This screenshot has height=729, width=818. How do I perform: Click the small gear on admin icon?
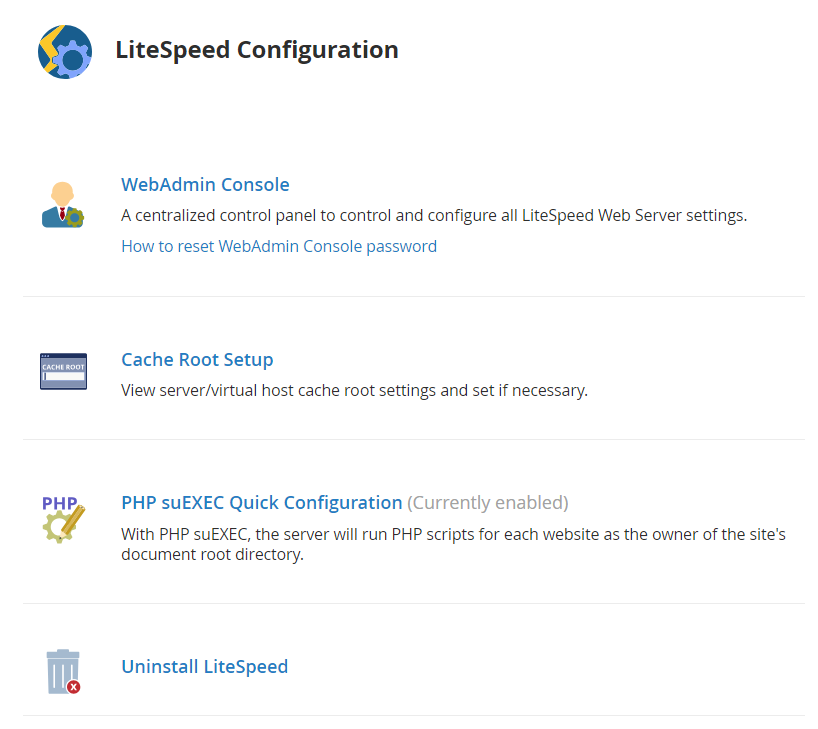click(75, 218)
